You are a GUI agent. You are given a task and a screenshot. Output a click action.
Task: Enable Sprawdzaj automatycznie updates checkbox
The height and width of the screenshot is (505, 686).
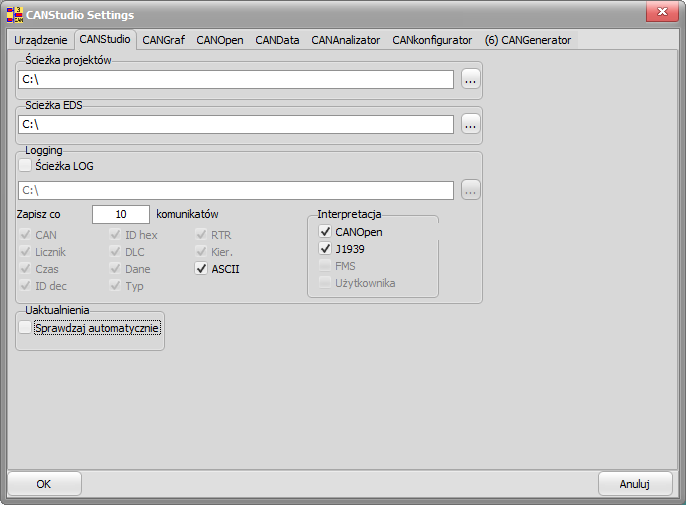(x=25, y=328)
